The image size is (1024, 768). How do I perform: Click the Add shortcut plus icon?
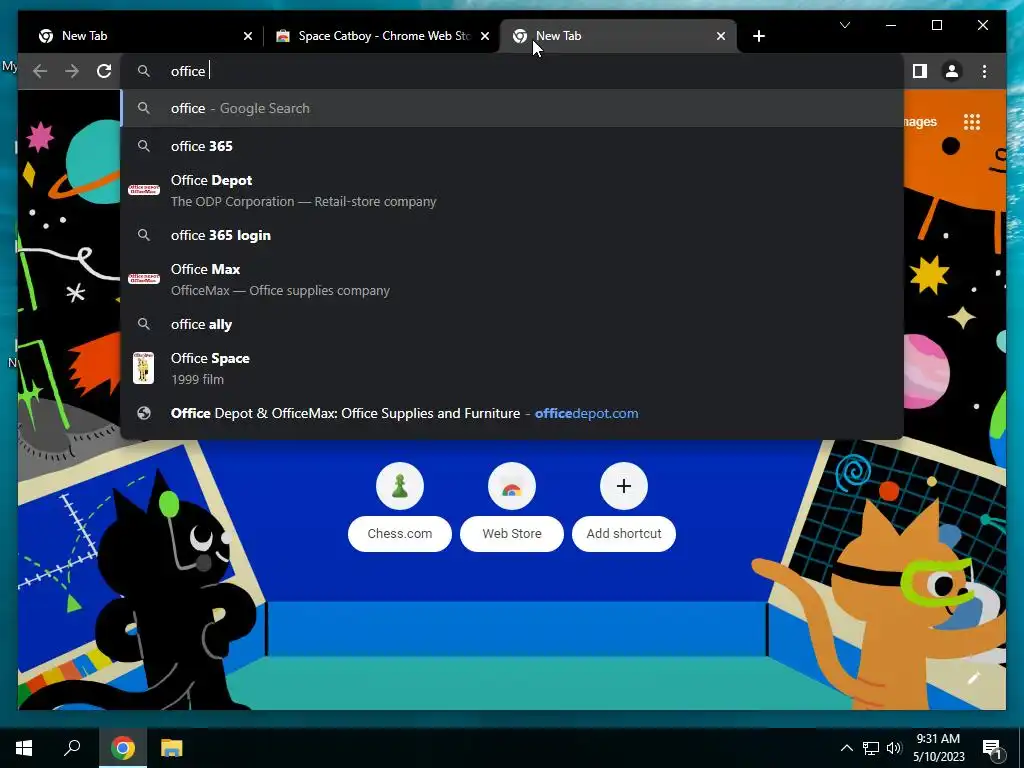pyautogui.click(x=624, y=486)
